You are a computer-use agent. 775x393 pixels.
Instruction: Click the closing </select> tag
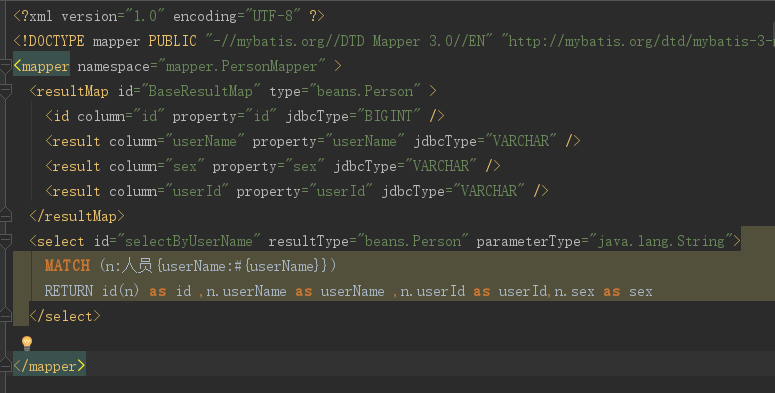65,316
